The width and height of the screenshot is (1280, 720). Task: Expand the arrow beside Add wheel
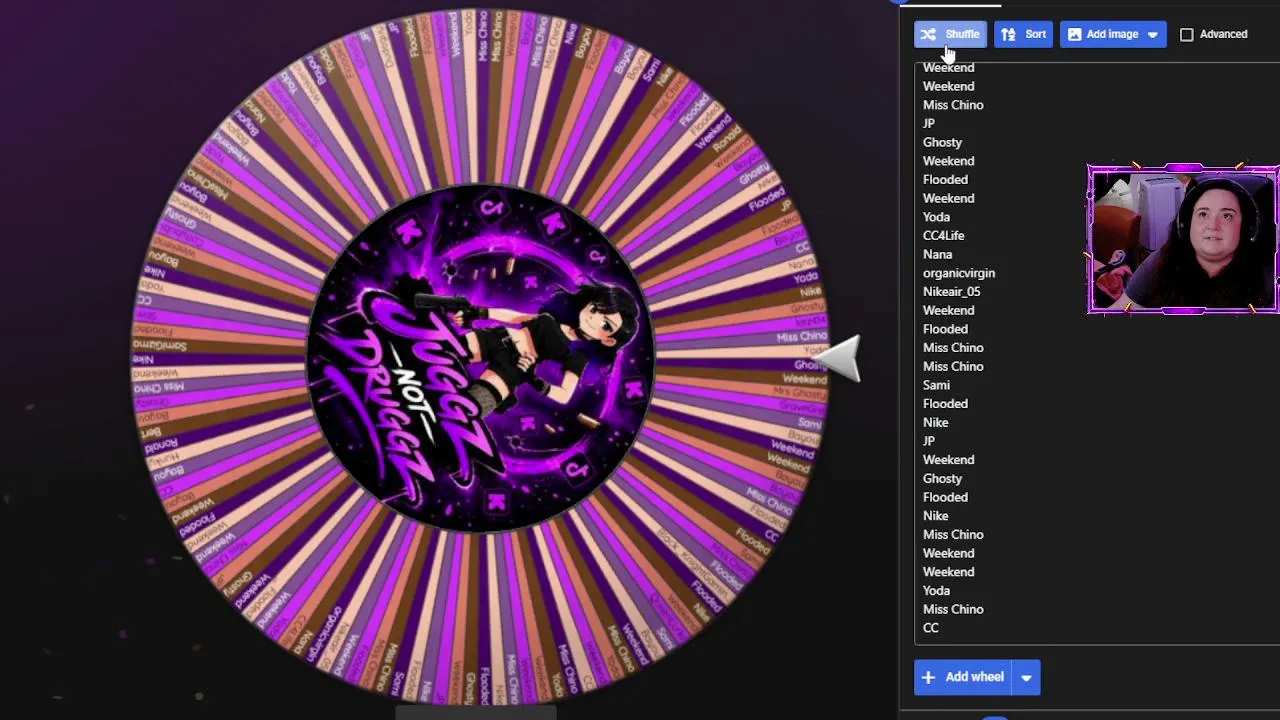[1026, 677]
